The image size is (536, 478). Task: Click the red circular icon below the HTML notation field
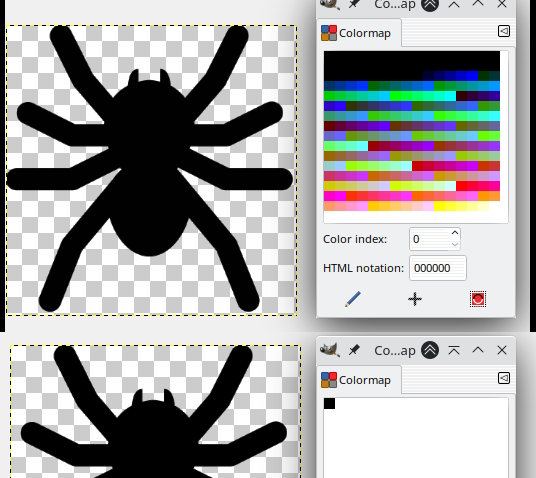point(478,299)
